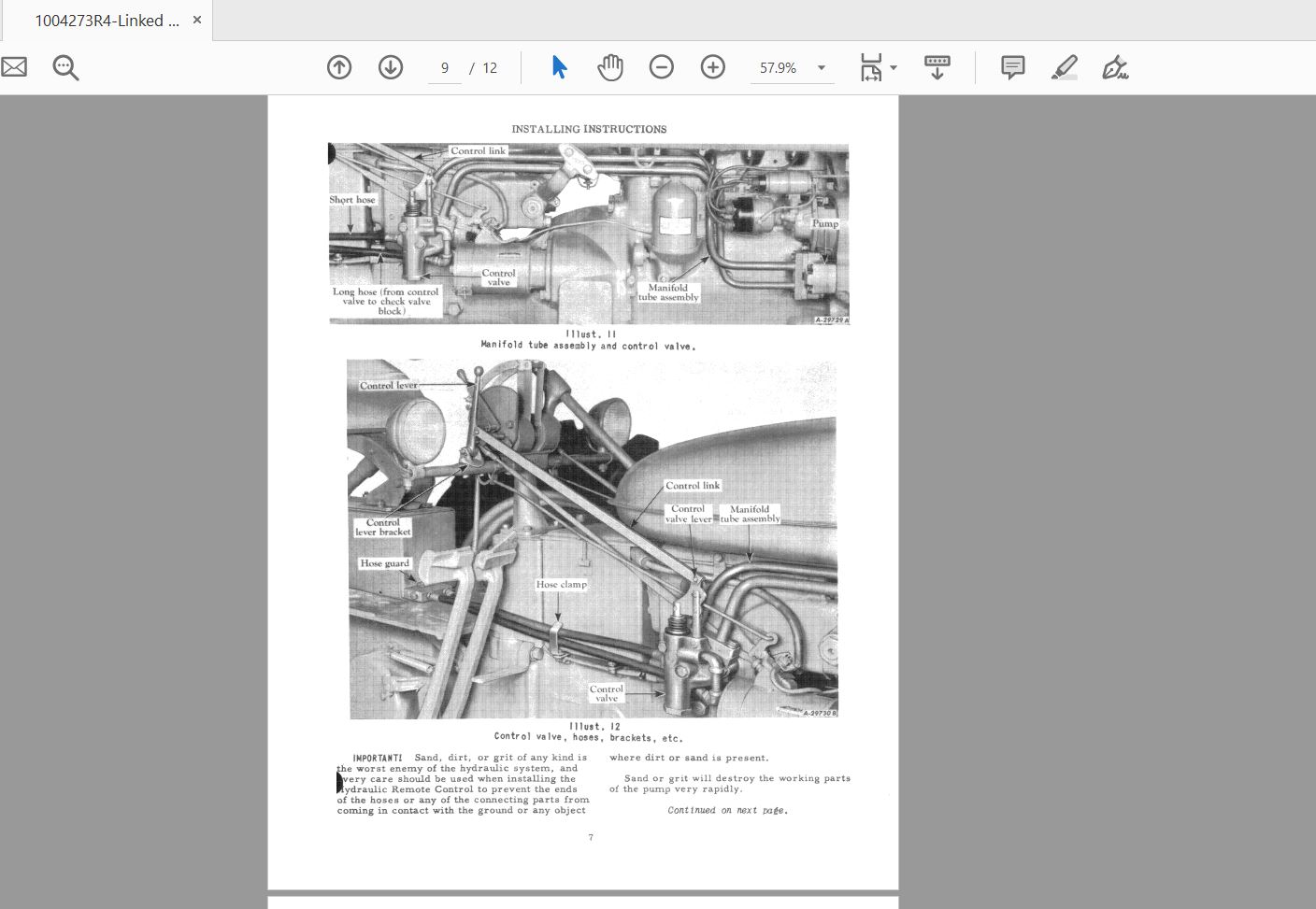The height and width of the screenshot is (909, 1316).
Task: Zoom in with the plus icon
Action: tap(713, 67)
